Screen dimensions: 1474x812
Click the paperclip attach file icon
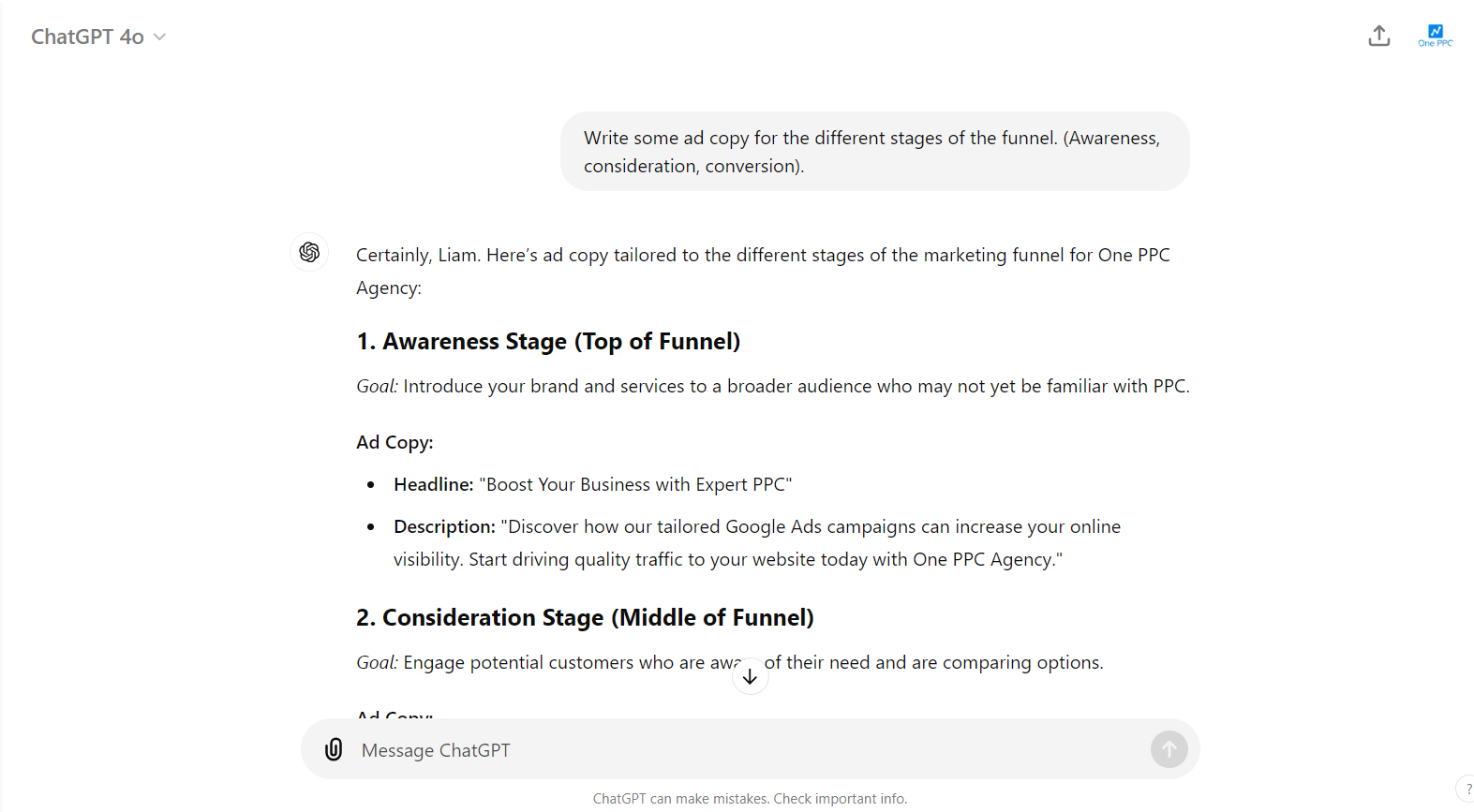point(334,749)
